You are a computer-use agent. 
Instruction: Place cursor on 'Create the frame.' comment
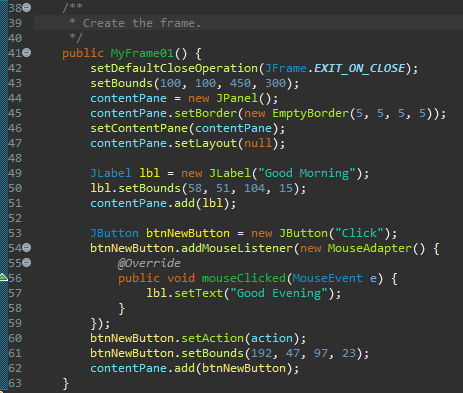(142, 23)
